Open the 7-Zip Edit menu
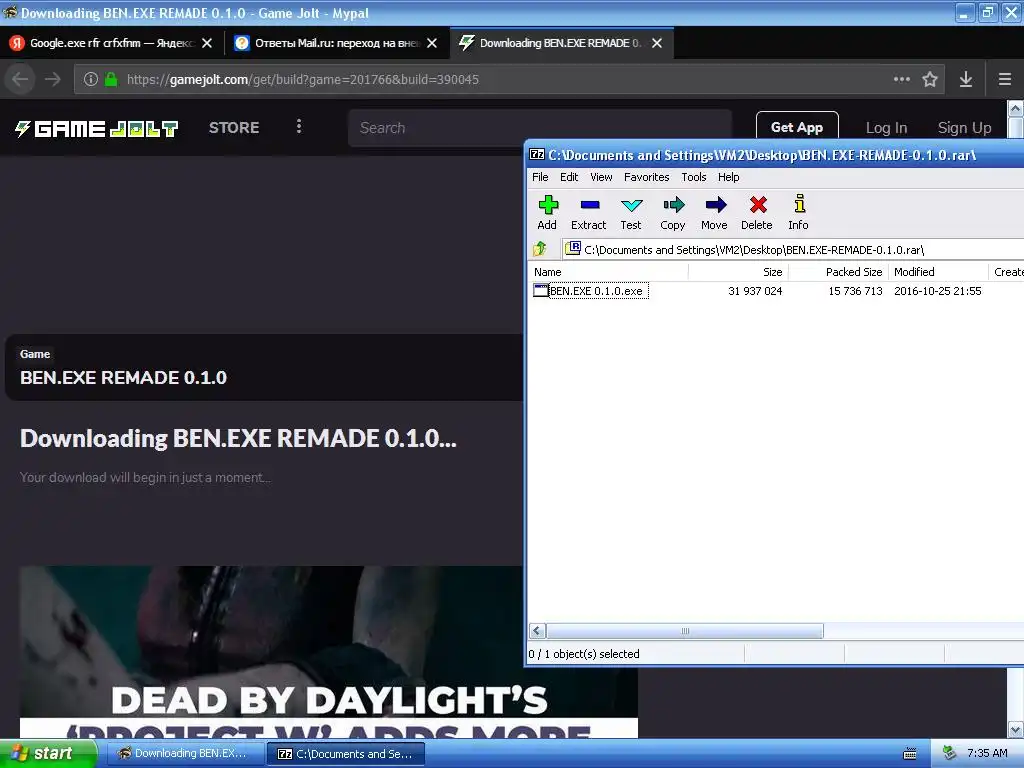This screenshot has width=1024, height=768. point(569,177)
